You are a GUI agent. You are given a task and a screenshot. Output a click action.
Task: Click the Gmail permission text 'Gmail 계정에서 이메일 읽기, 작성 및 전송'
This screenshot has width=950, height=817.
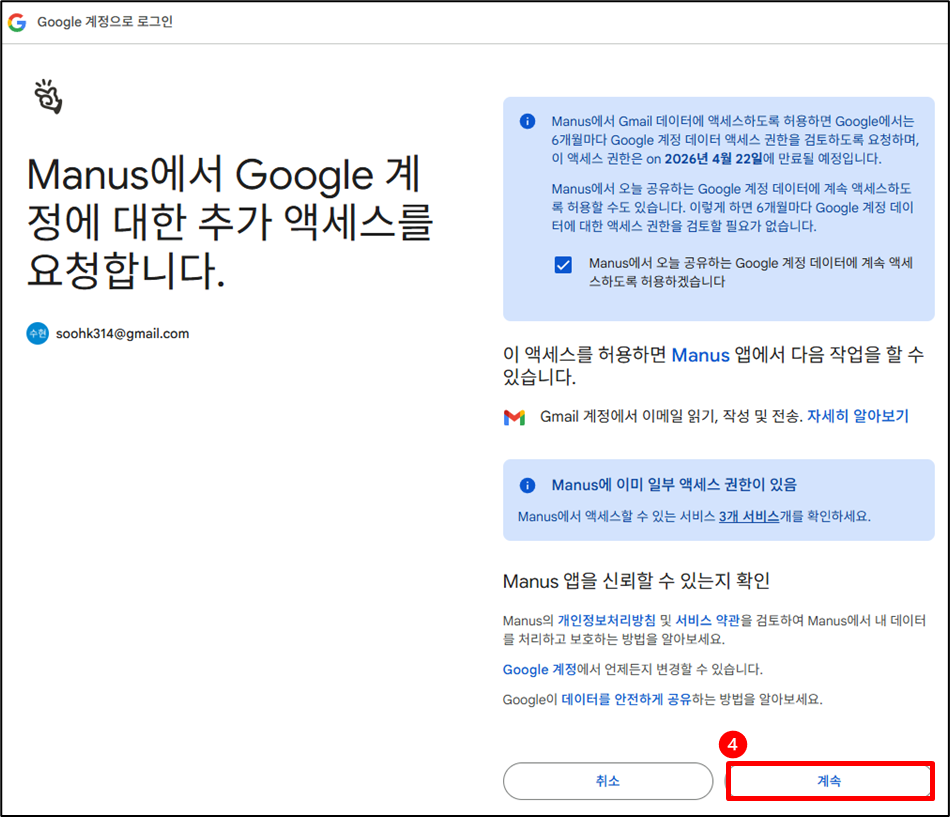(x=671, y=416)
